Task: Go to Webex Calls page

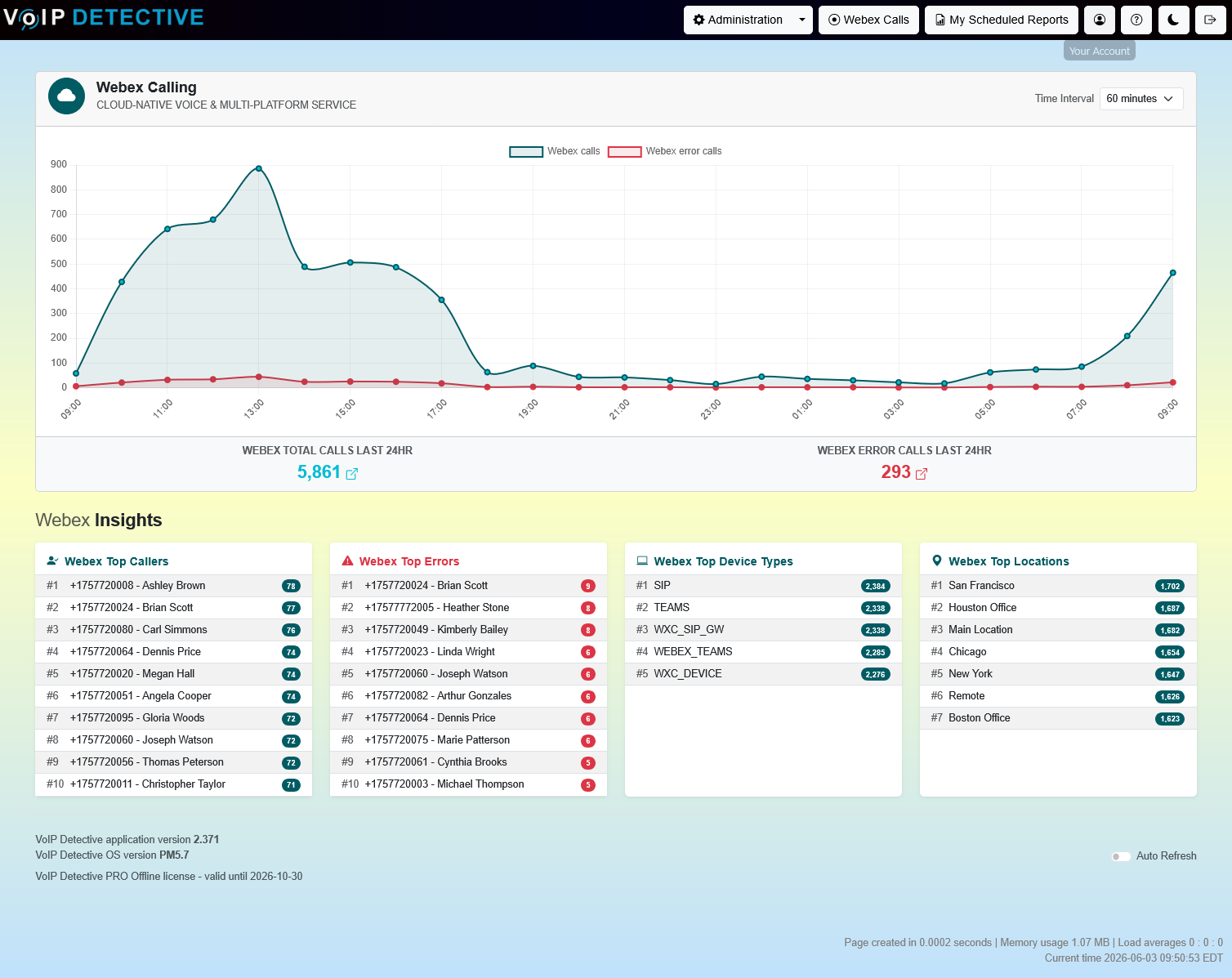Action: pyautogui.click(x=869, y=20)
